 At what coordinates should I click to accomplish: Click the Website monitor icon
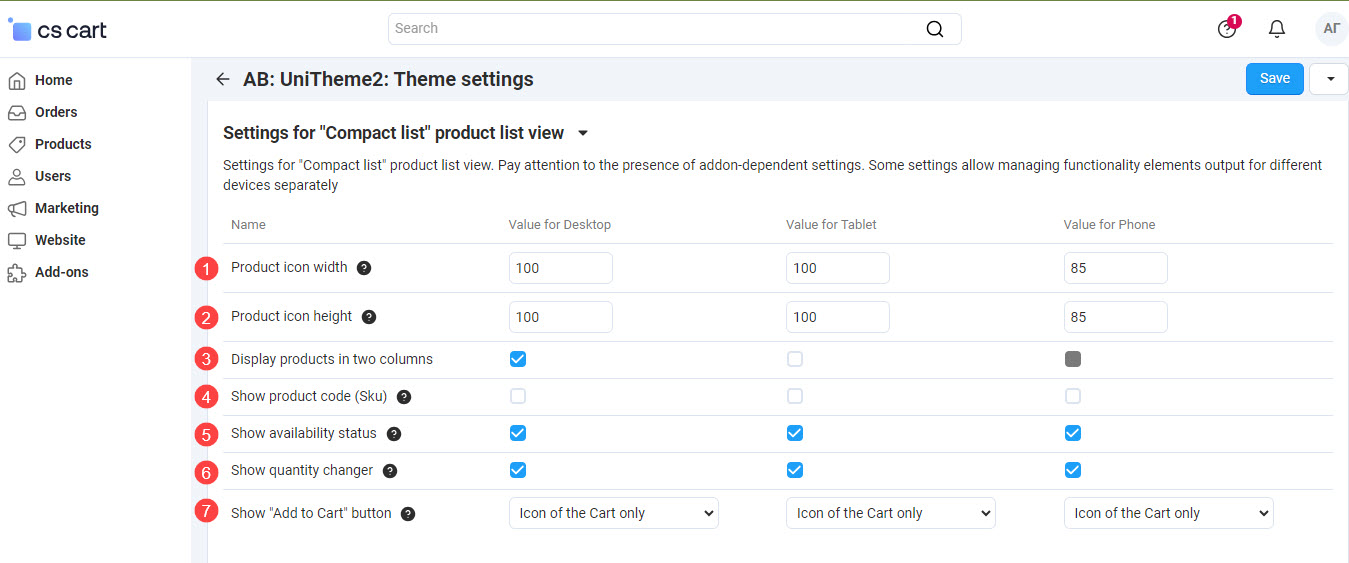(17, 240)
